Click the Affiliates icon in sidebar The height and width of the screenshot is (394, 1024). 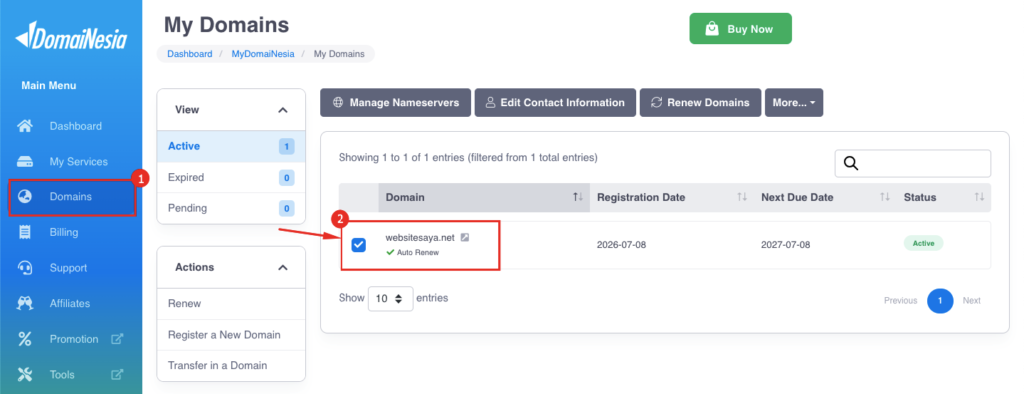point(25,303)
